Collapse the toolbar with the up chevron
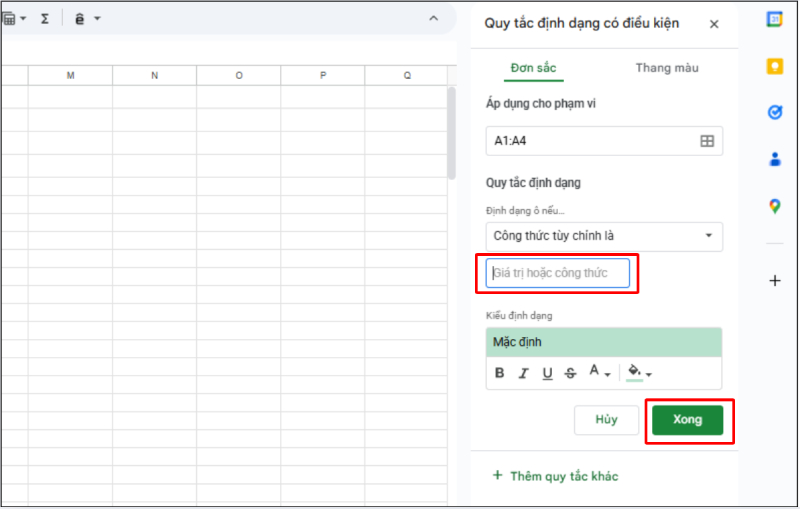 point(433,18)
